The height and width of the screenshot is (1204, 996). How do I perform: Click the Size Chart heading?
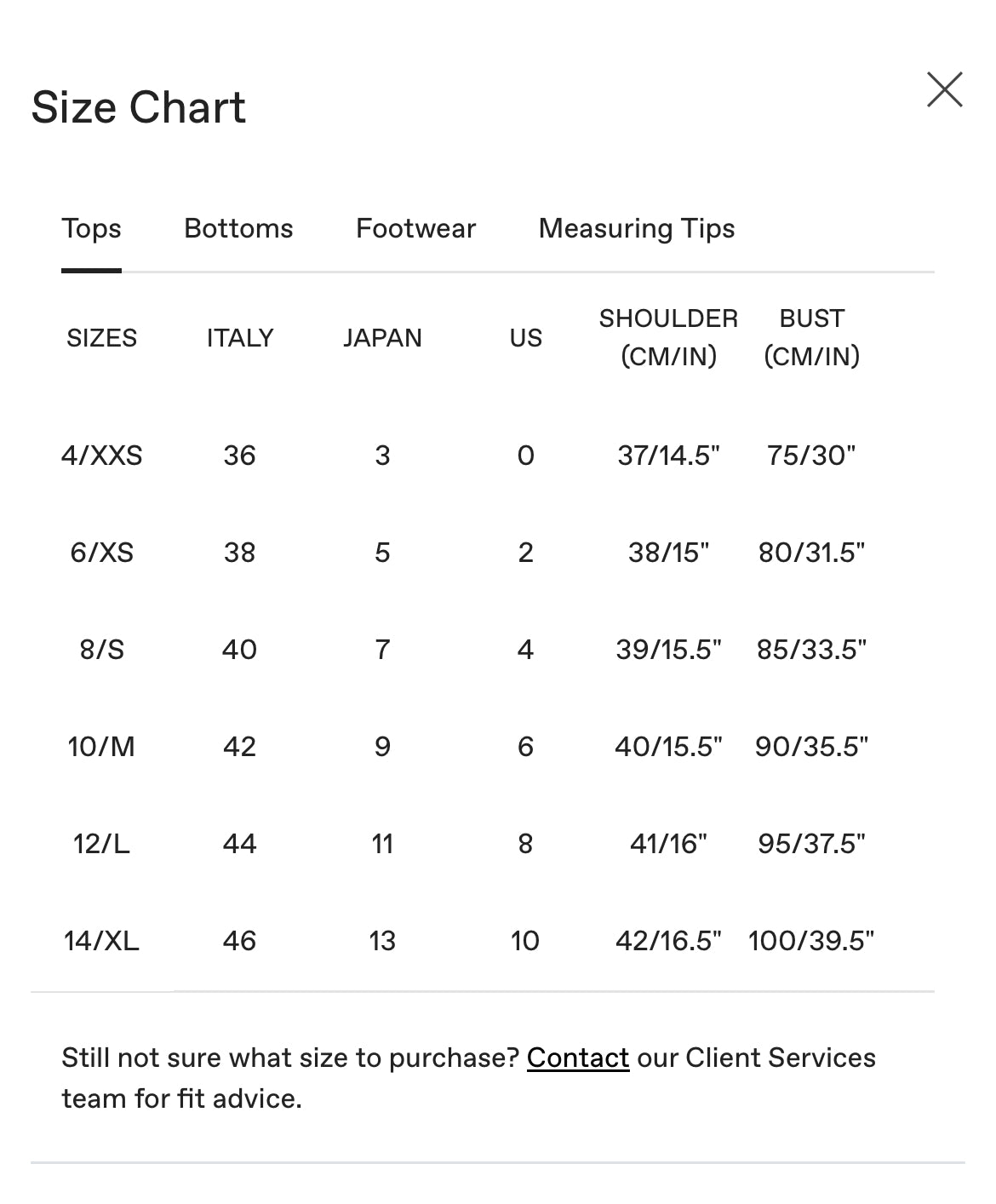[x=138, y=108]
